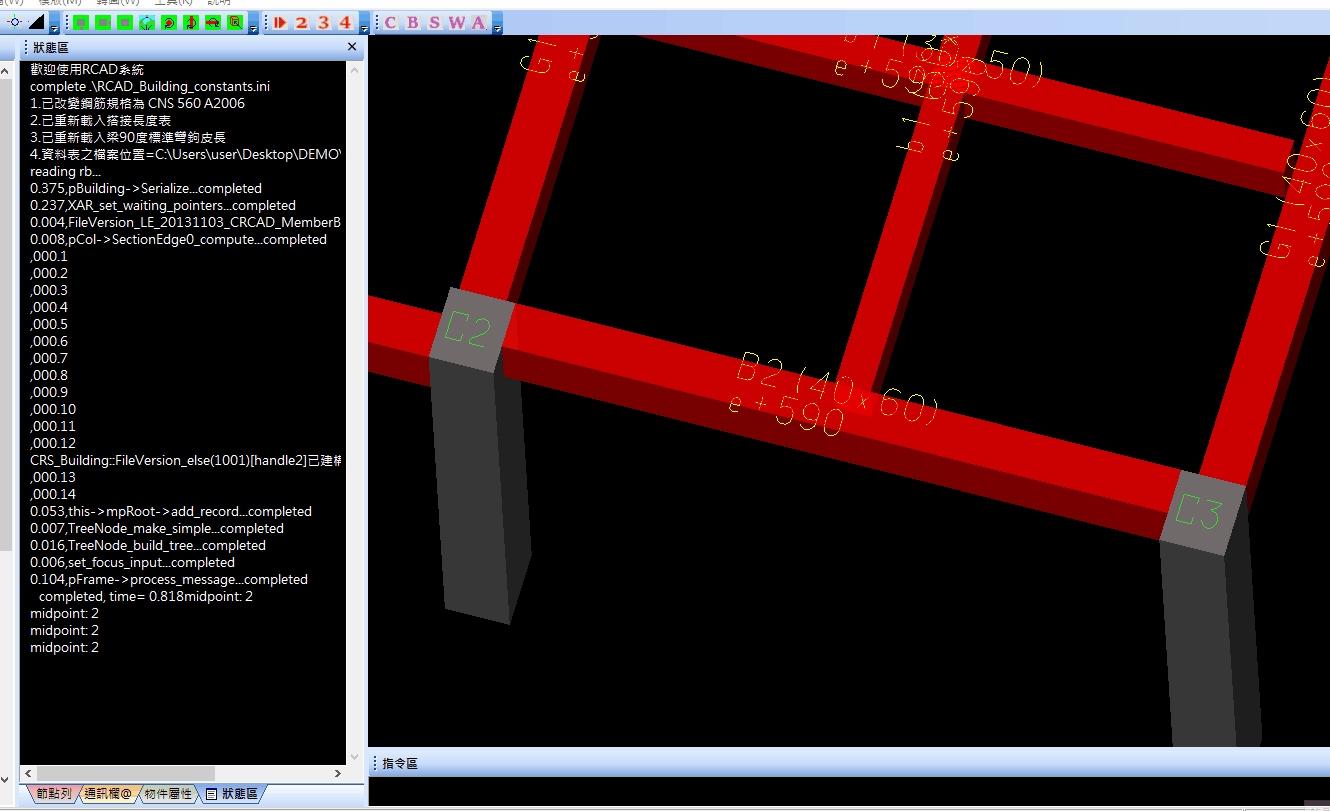The height and width of the screenshot is (811, 1330).
Task: Toggle the purple S toolbar button
Action: coord(434,22)
